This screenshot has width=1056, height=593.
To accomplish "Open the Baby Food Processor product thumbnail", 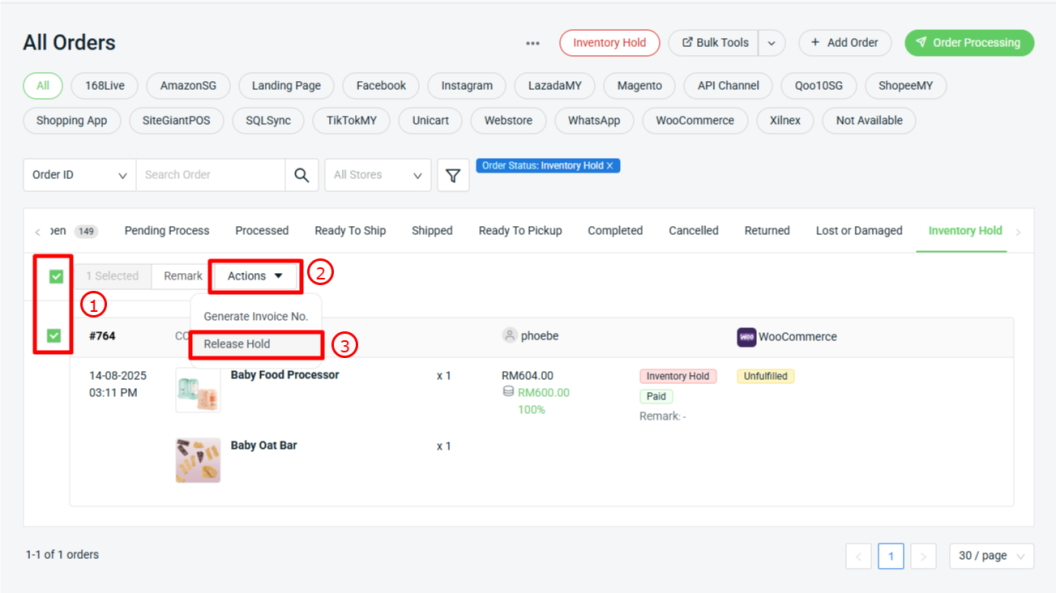I will click(198, 389).
